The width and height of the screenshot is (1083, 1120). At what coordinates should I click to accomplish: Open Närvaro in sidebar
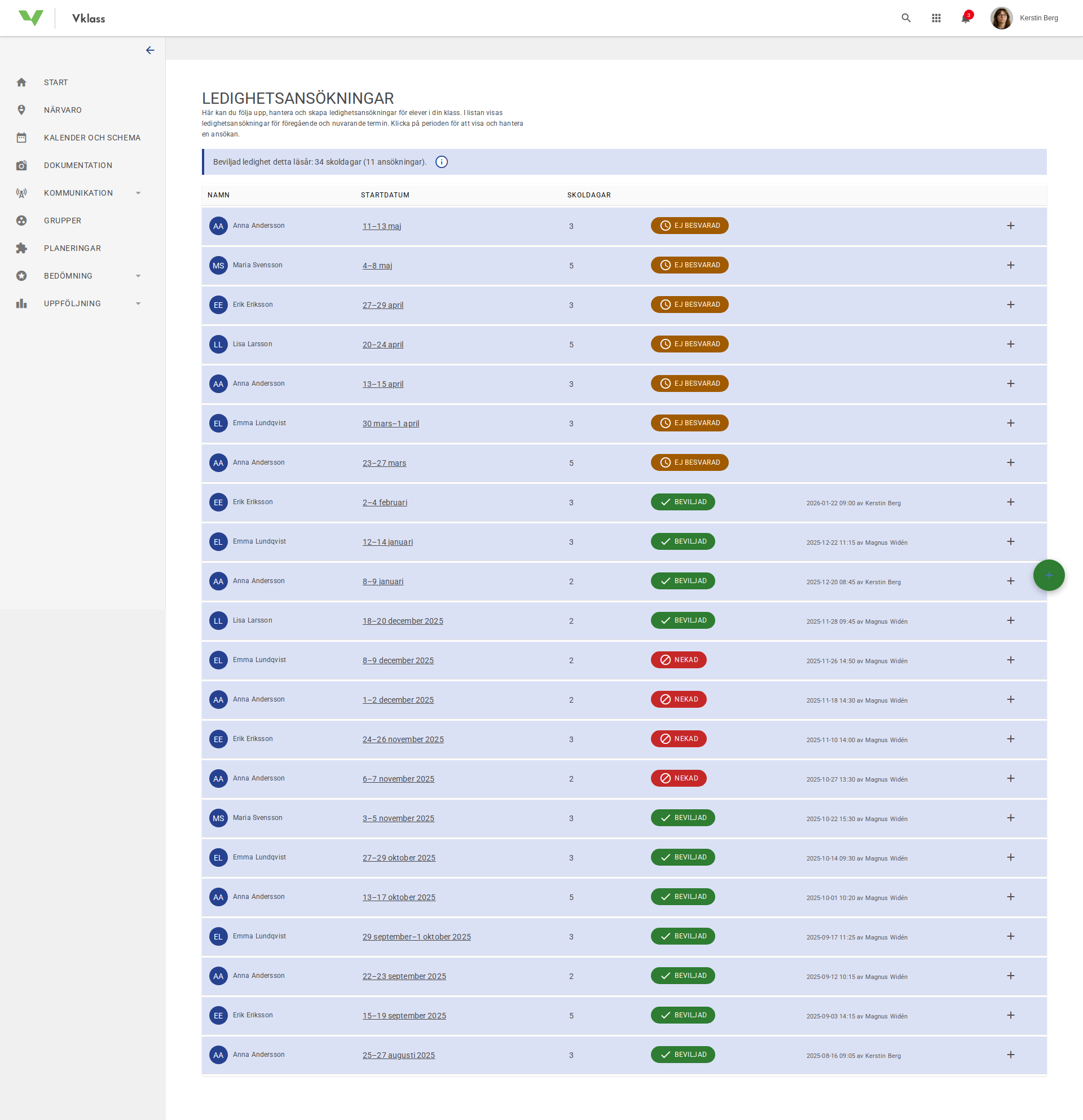pyautogui.click(x=63, y=110)
